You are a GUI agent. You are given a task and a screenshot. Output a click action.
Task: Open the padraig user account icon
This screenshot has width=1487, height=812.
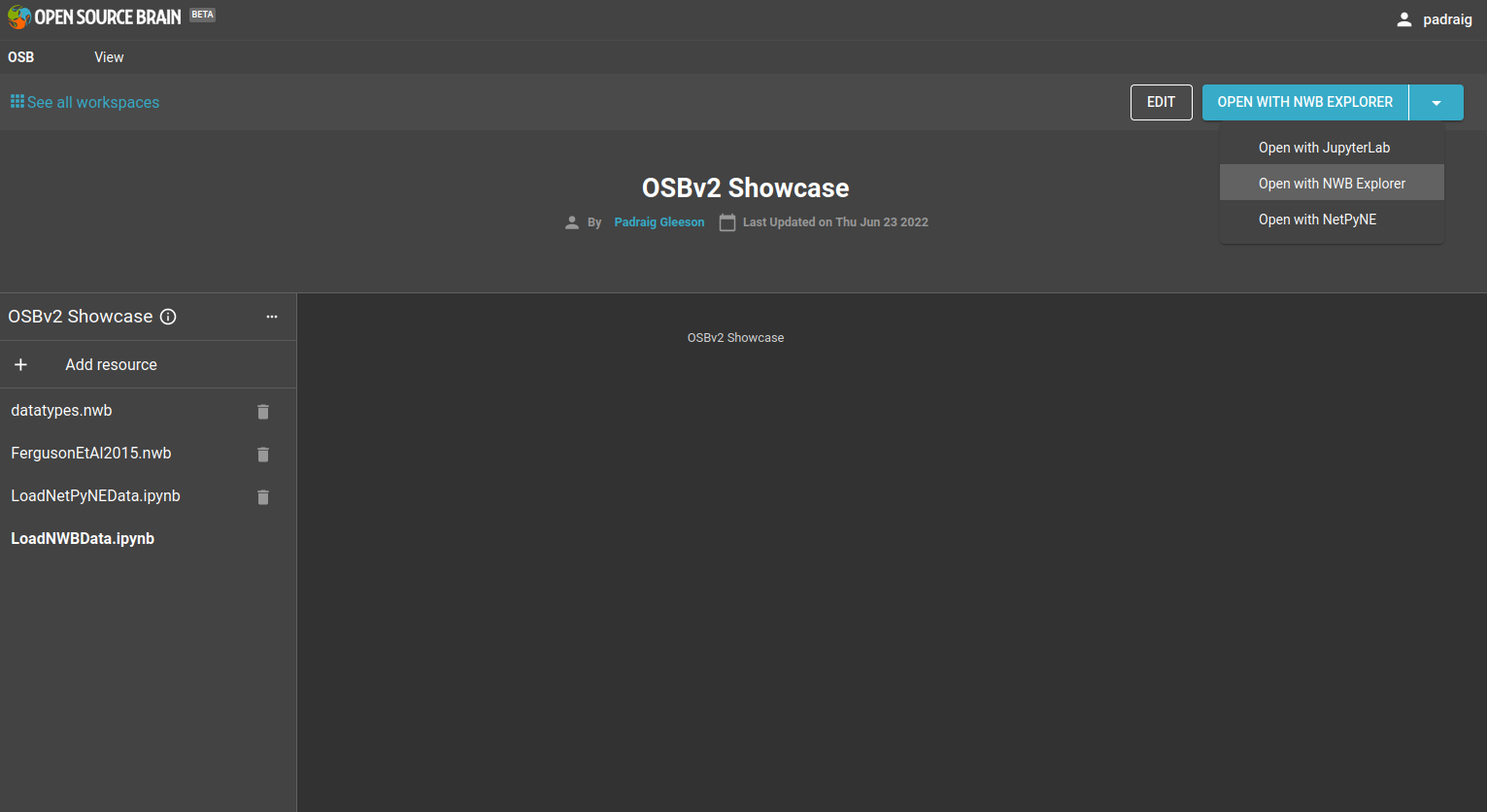point(1403,19)
